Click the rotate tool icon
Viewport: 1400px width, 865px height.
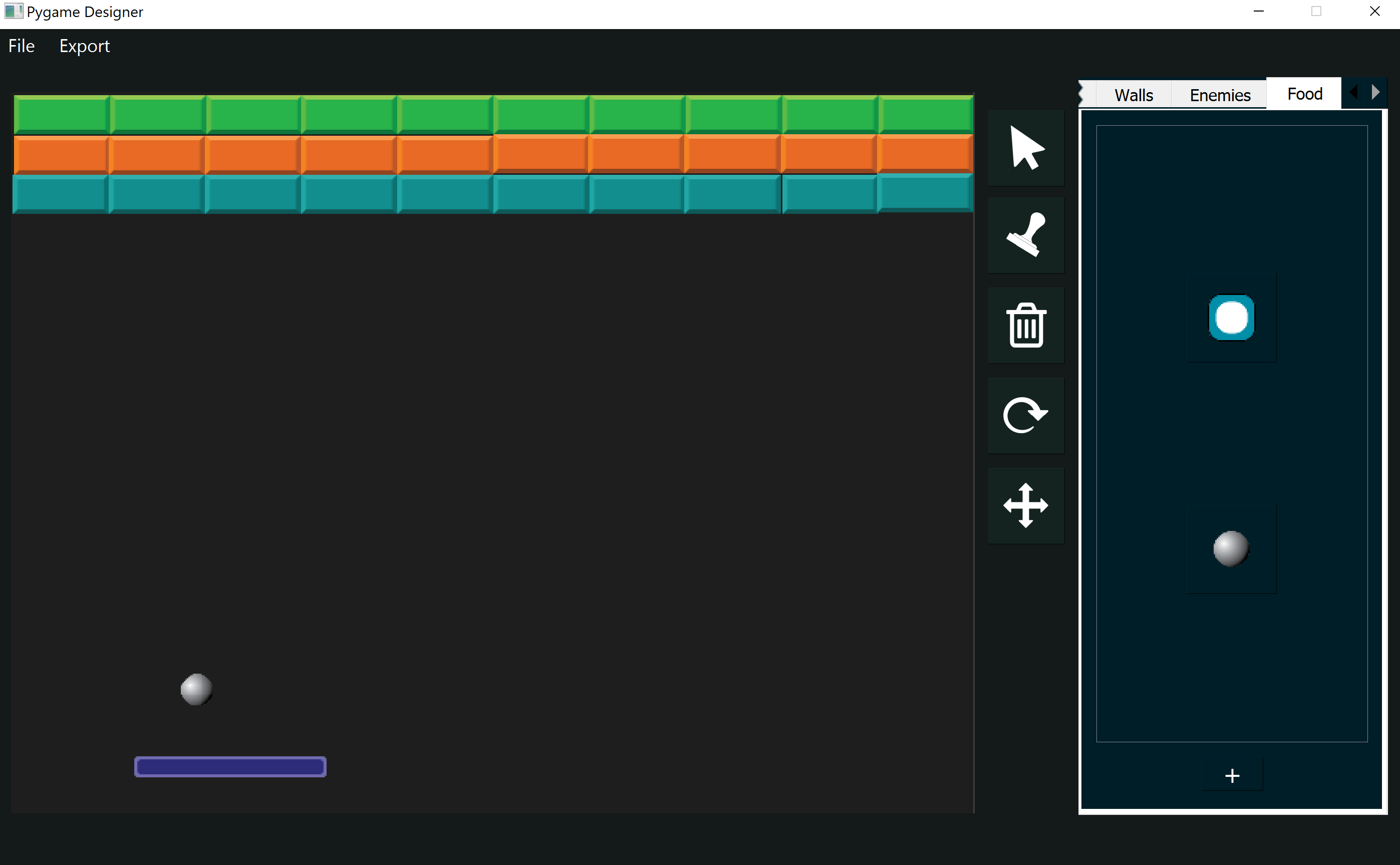[x=1026, y=415]
